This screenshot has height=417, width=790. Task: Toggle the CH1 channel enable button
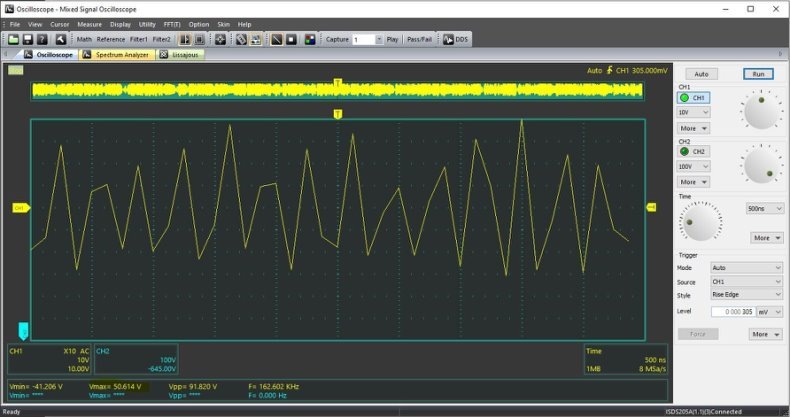[x=693, y=98]
